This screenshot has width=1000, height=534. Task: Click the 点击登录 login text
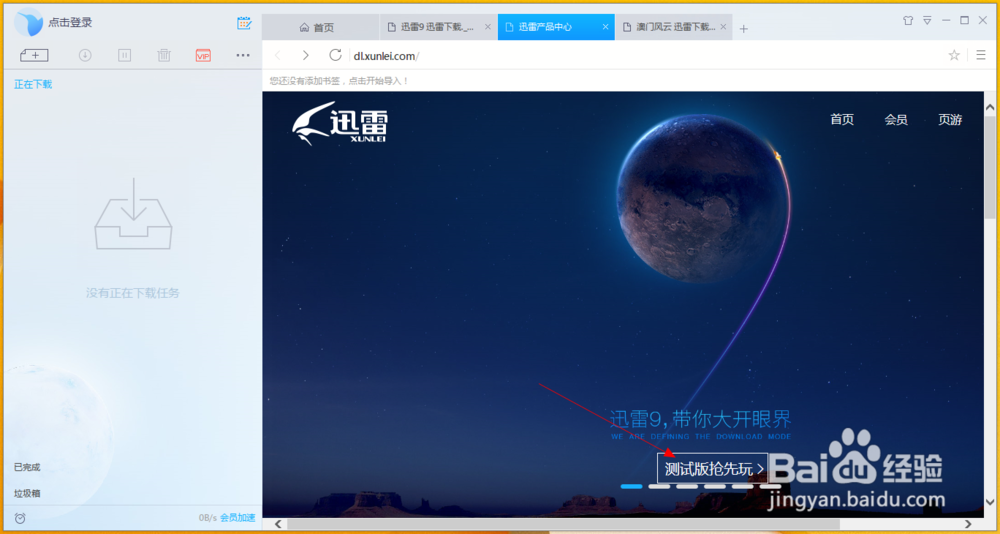tap(70, 22)
